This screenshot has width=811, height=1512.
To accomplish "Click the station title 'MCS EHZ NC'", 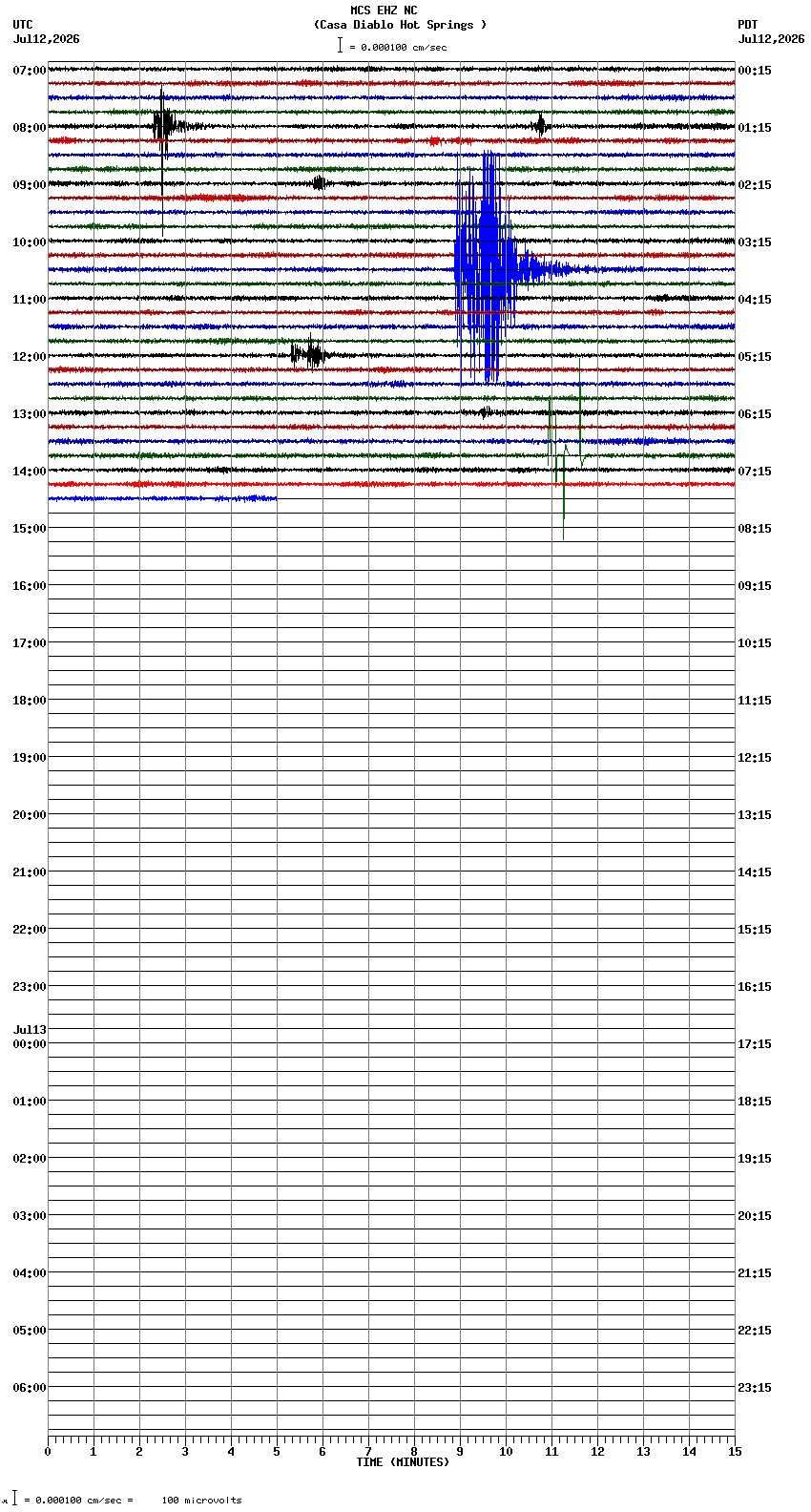I will (x=384, y=10).
